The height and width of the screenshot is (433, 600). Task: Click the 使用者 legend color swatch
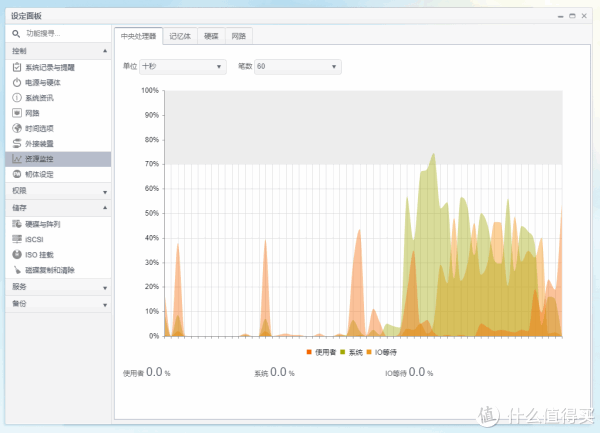click(309, 352)
